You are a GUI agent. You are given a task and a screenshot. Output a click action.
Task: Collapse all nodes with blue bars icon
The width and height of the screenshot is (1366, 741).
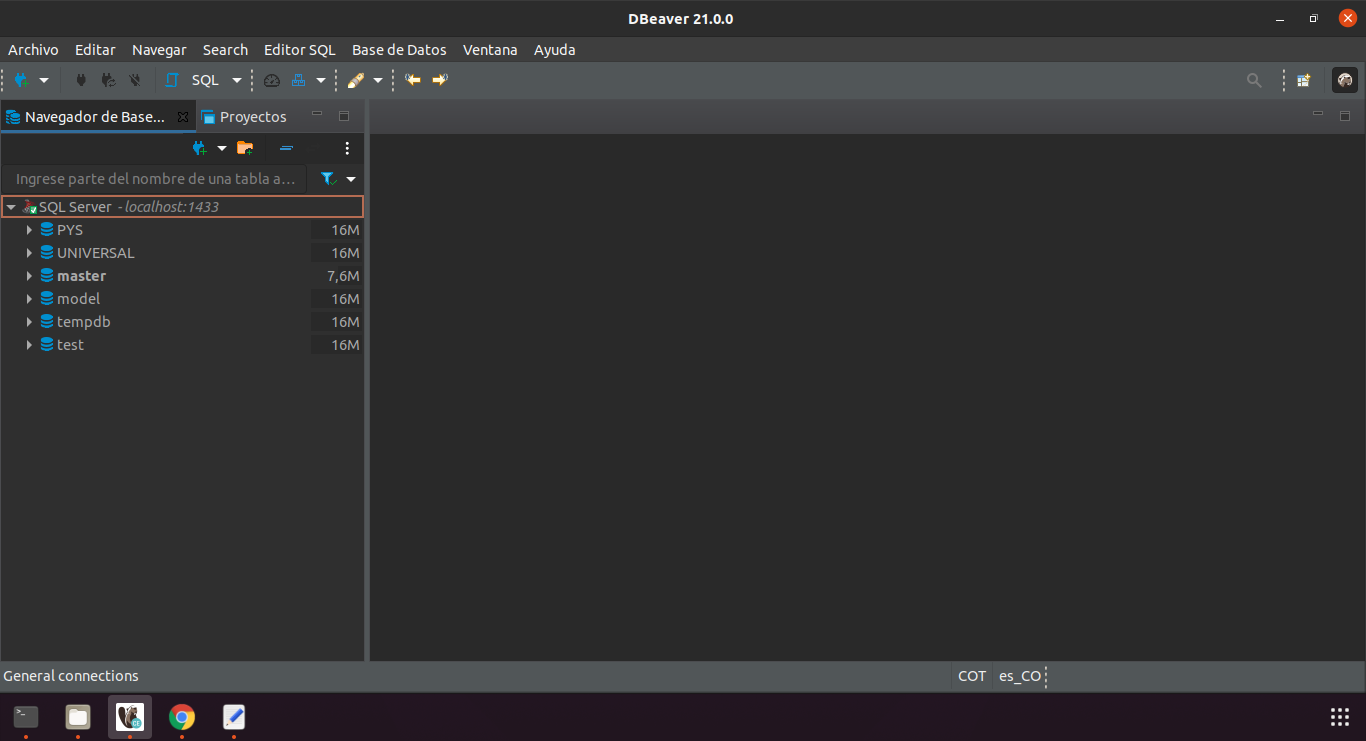(287, 148)
